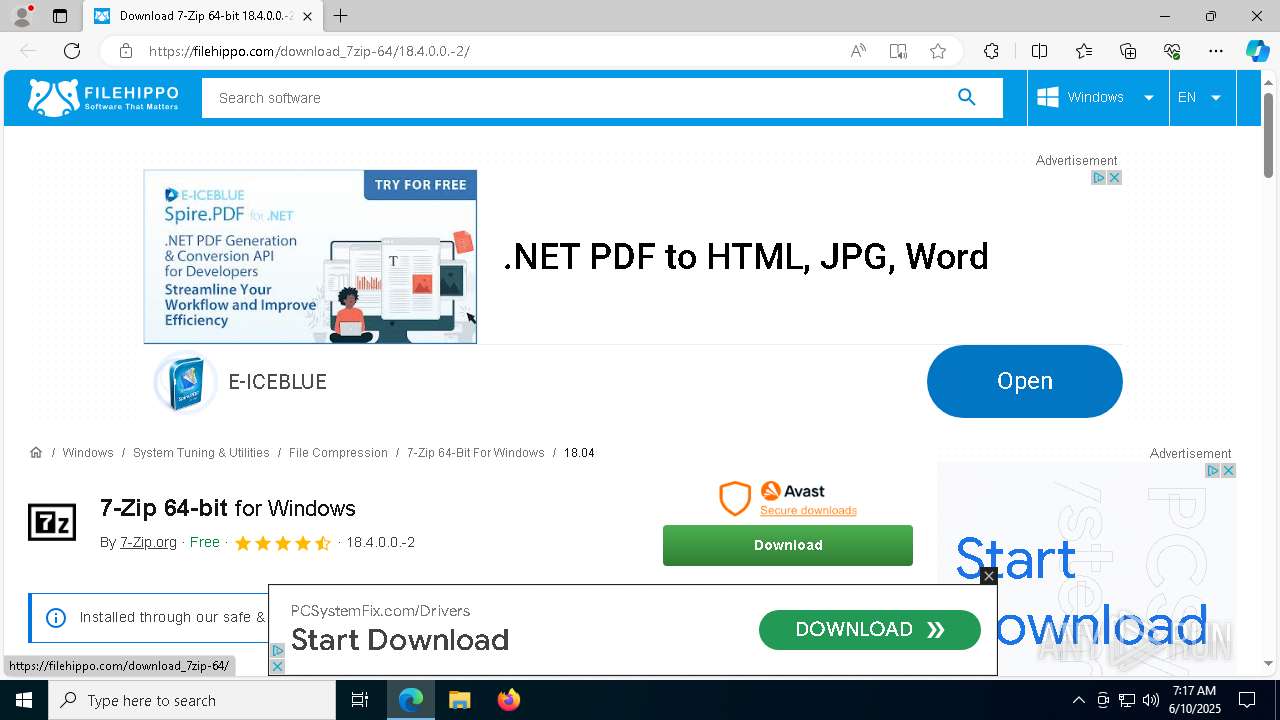Click the top ad AdChoices icon

click(1098, 177)
